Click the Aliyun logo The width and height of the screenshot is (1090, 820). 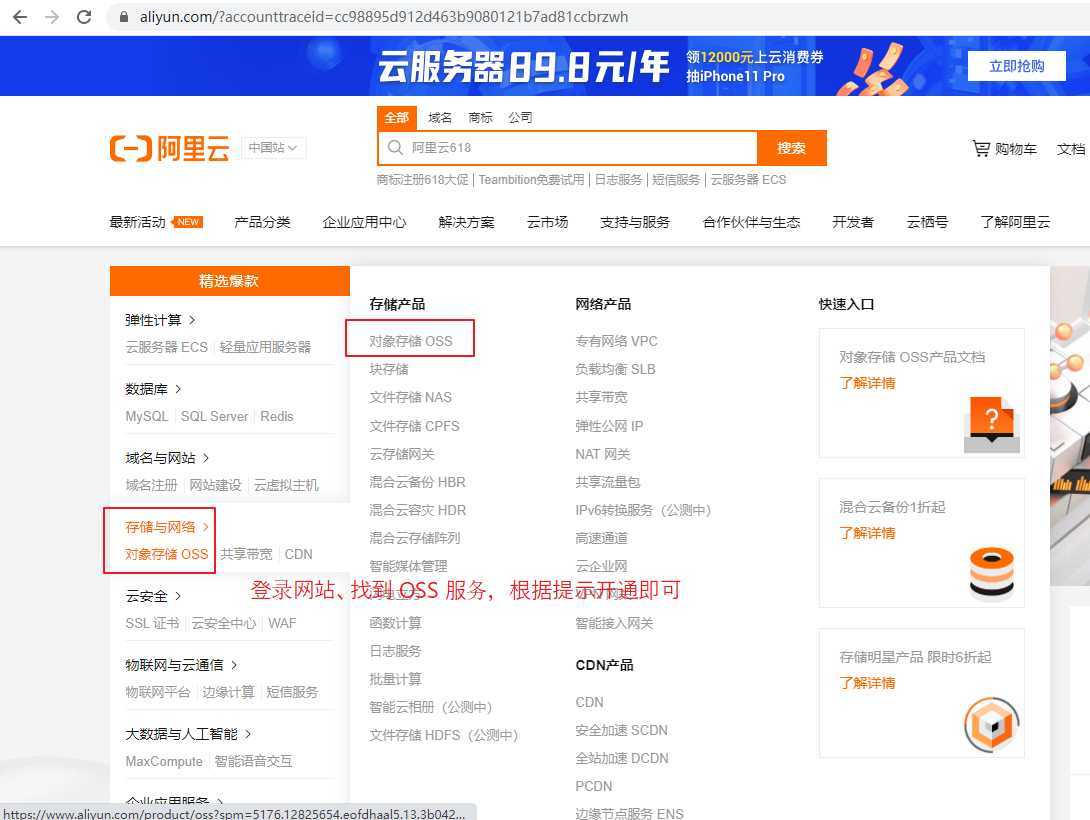(170, 148)
